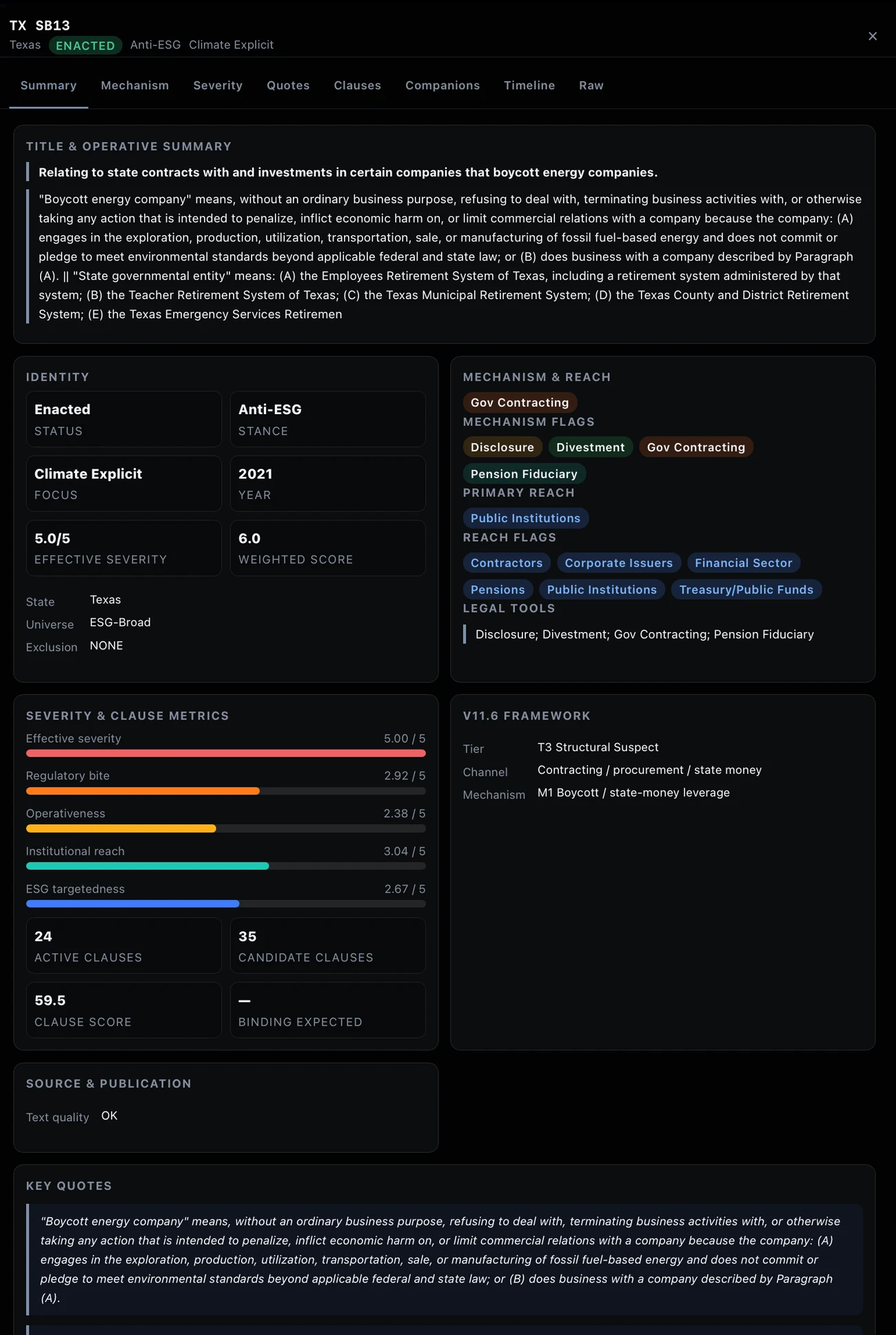Viewport: 896px width, 1335px height.
Task: Open the Timeline tab
Action: (x=529, y=85)
